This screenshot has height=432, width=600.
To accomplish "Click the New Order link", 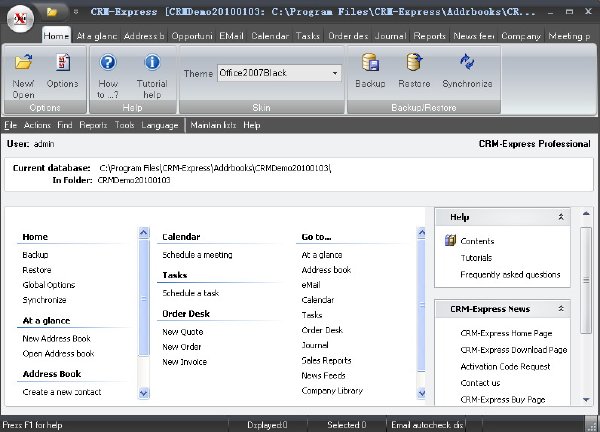I will click(181, 347).
